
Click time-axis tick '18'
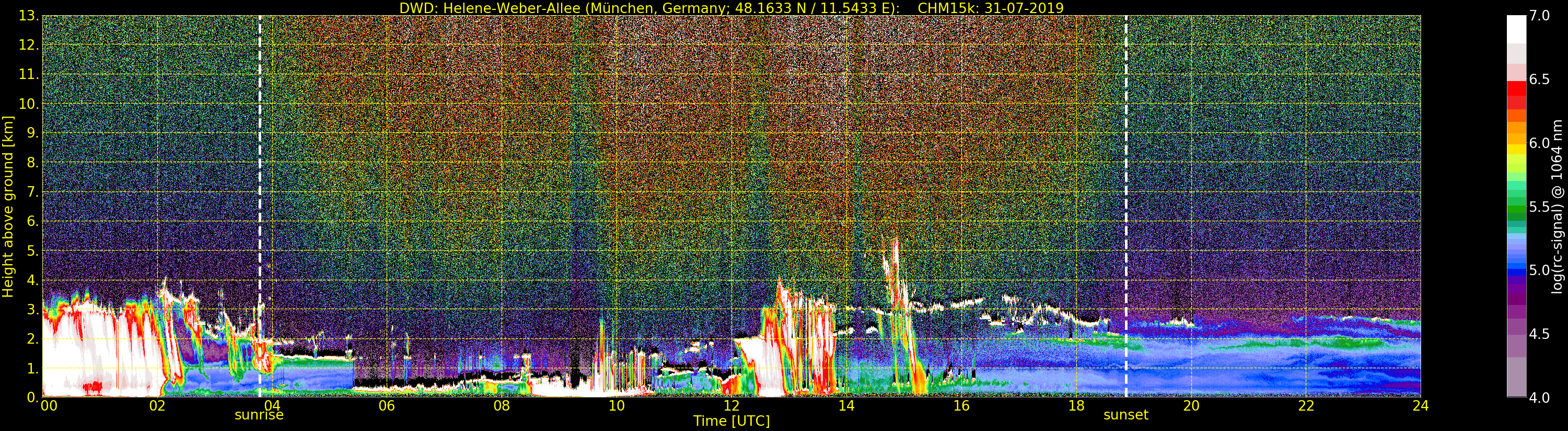1076,406
